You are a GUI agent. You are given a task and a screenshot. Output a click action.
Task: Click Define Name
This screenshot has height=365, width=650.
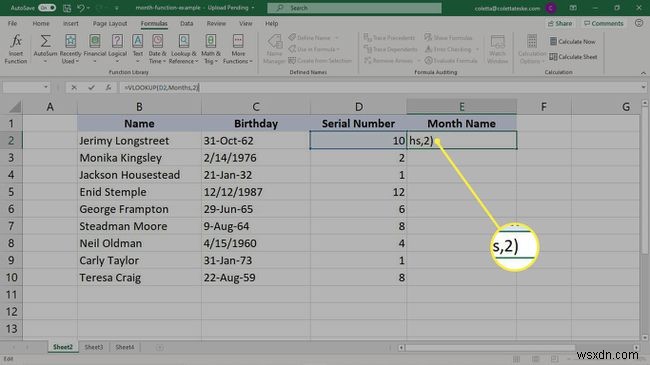point(310,38)
